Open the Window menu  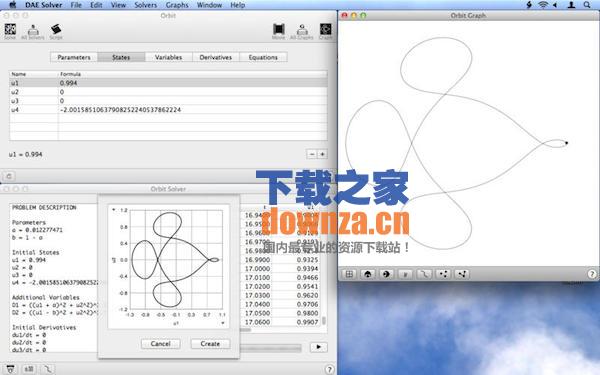[209, 5]
